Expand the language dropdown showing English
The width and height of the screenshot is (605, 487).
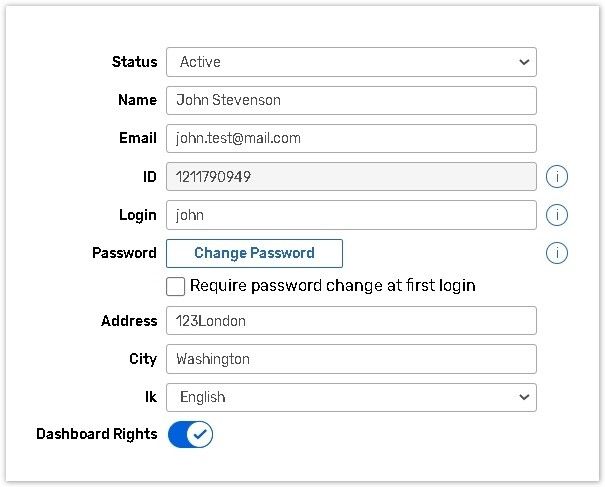(x=351, y=397)
